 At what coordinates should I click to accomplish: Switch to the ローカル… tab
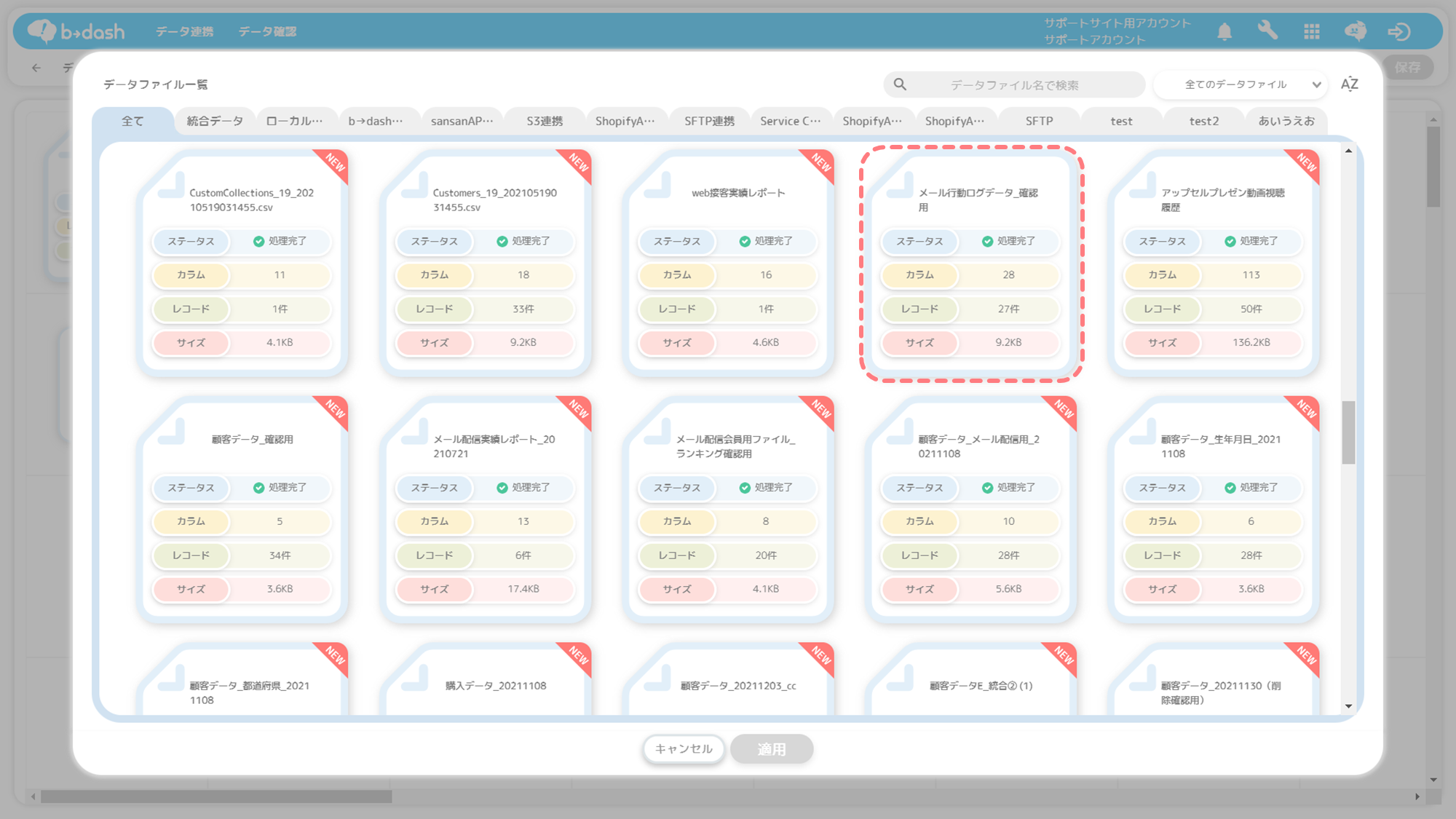(294, 121)
